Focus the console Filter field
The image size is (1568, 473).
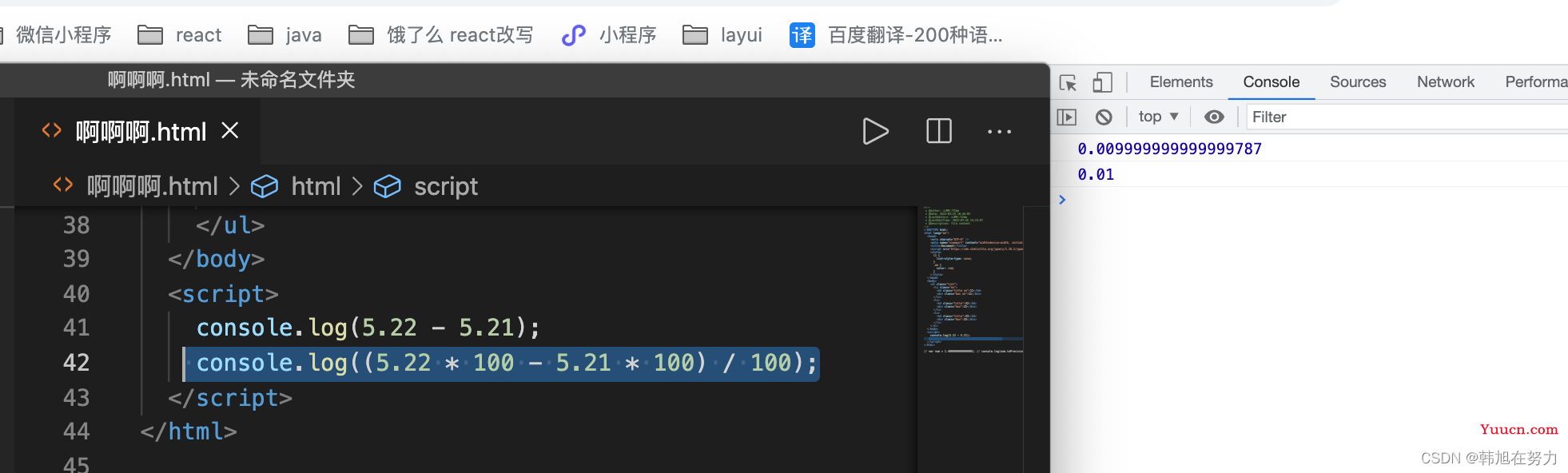pyautogui.click(x=1407, y=117)
